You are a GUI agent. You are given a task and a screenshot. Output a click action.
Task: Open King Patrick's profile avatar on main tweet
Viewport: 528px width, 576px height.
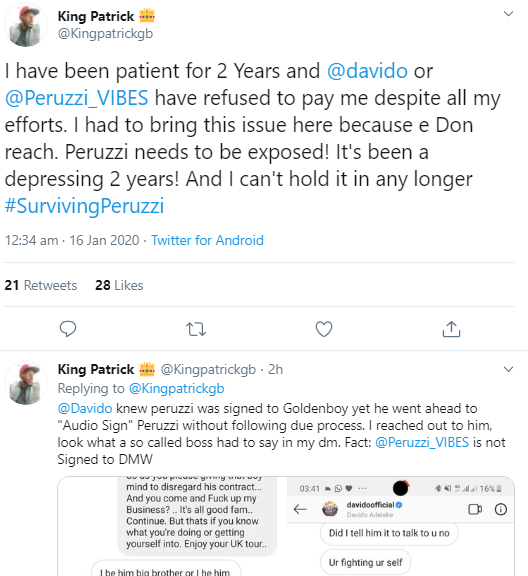coord(26,26)
